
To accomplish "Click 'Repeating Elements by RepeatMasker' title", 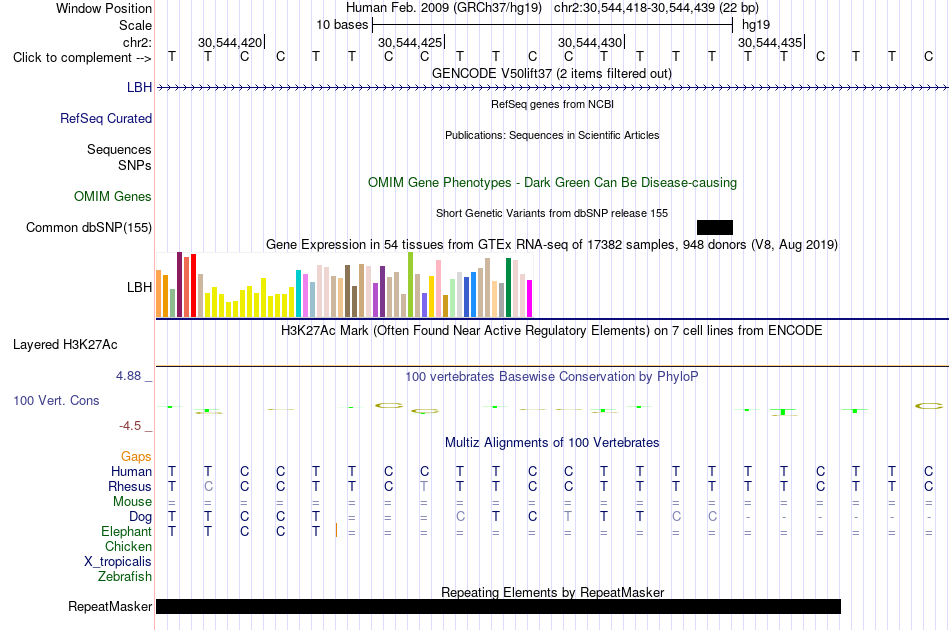I will tap(552, 592).
